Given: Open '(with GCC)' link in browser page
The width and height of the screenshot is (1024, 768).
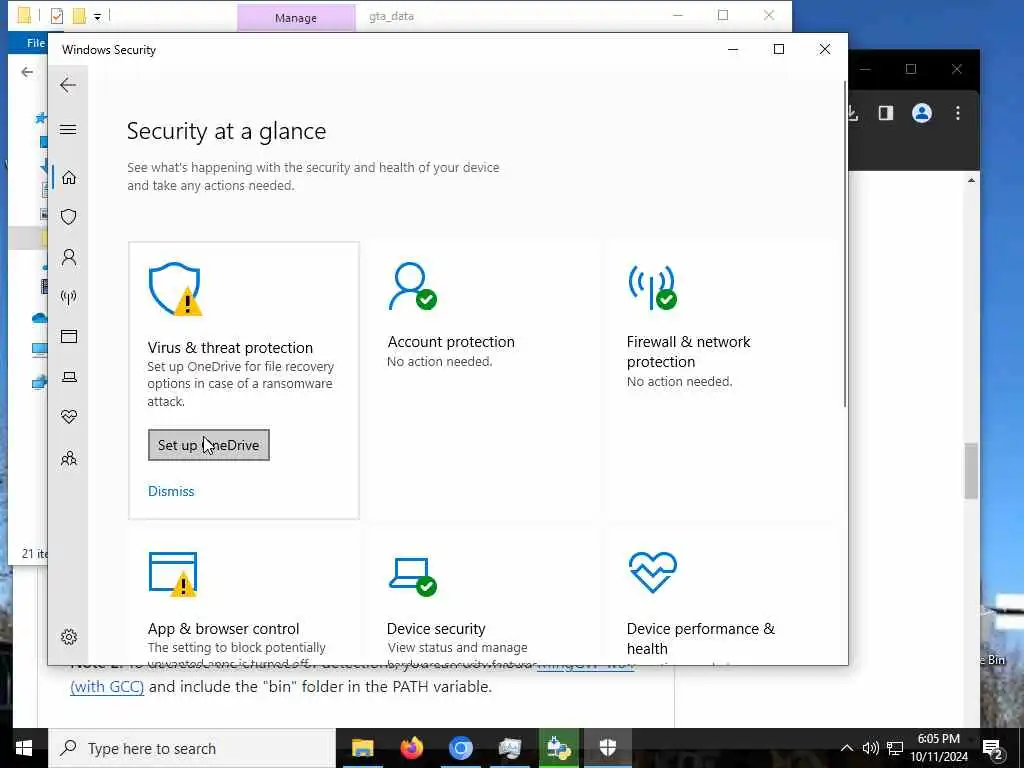Looking at the screenshot, I should click(x=107, y=686).
